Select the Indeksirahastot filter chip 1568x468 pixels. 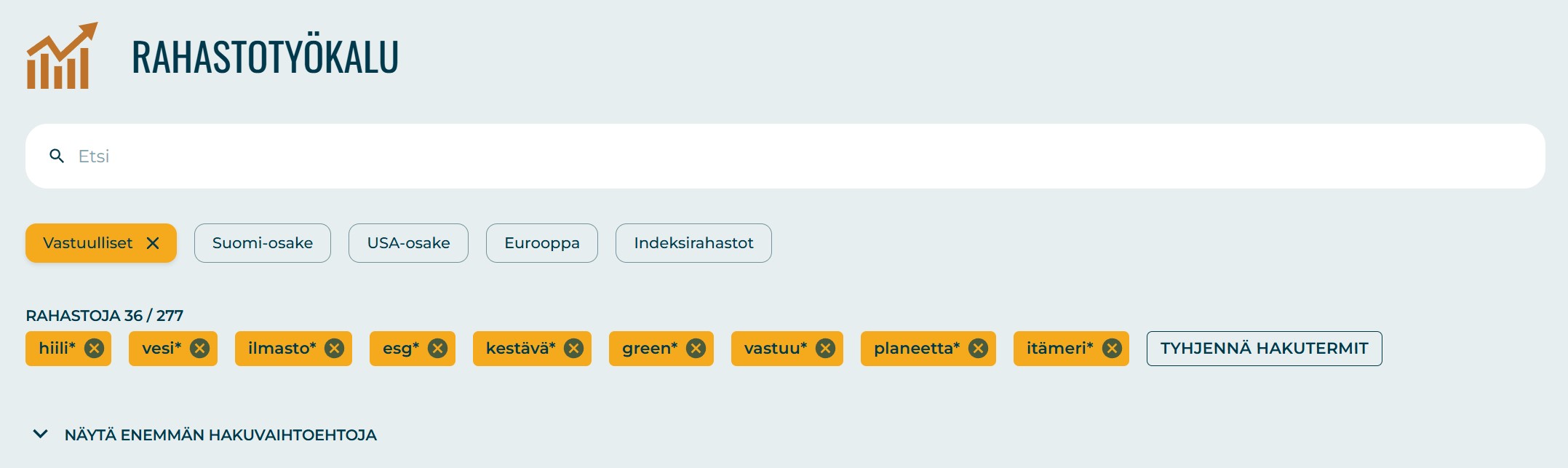693,243
